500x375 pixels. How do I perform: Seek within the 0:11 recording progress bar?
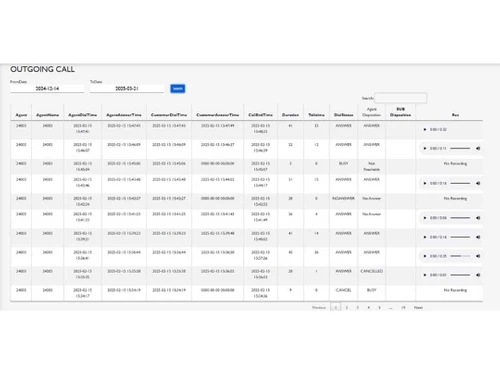click(460, 148)
